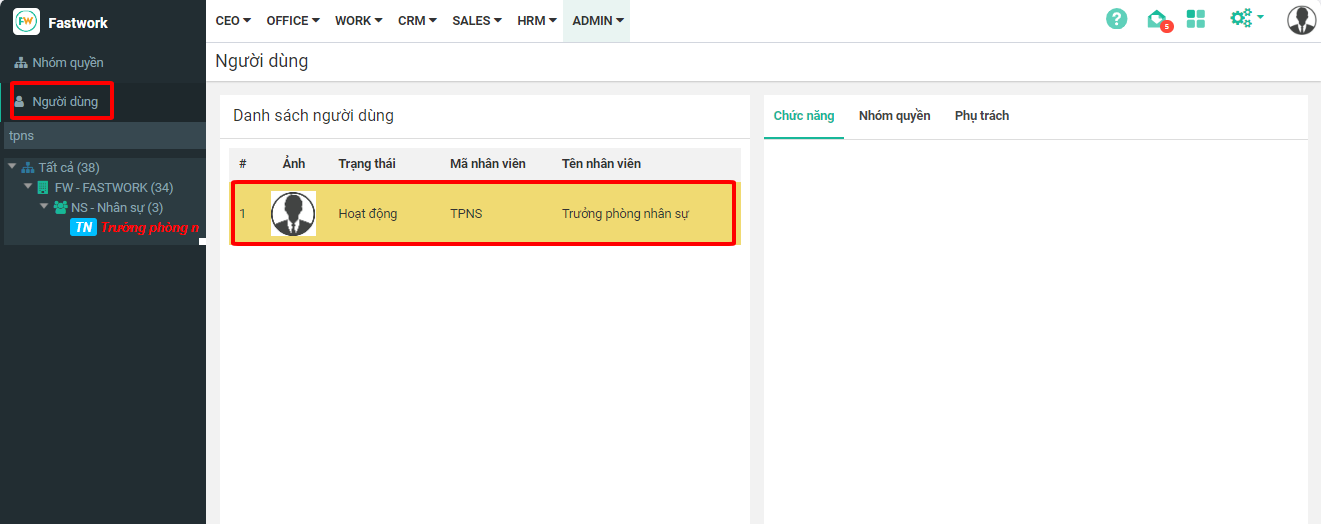
Task: Open the HRM dropdown menu
Action: (537, 21)
